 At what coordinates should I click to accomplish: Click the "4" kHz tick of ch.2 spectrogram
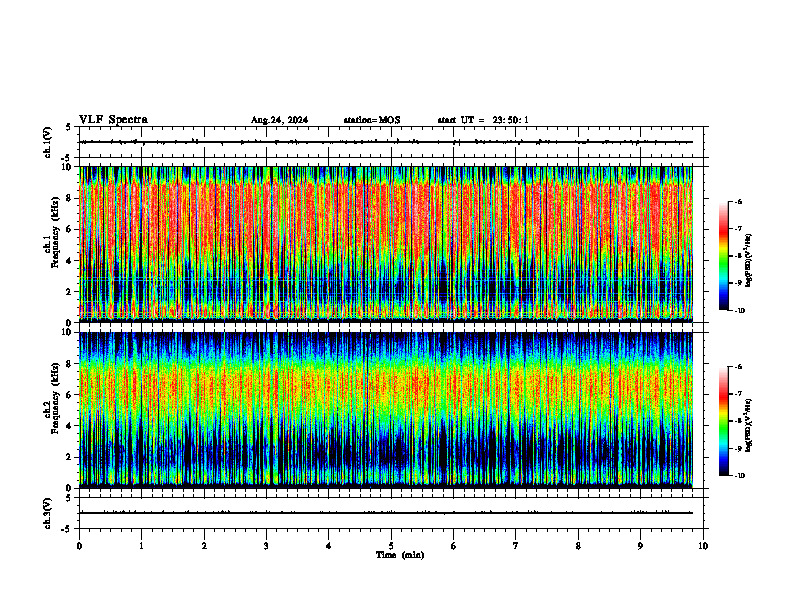[68, 426]
